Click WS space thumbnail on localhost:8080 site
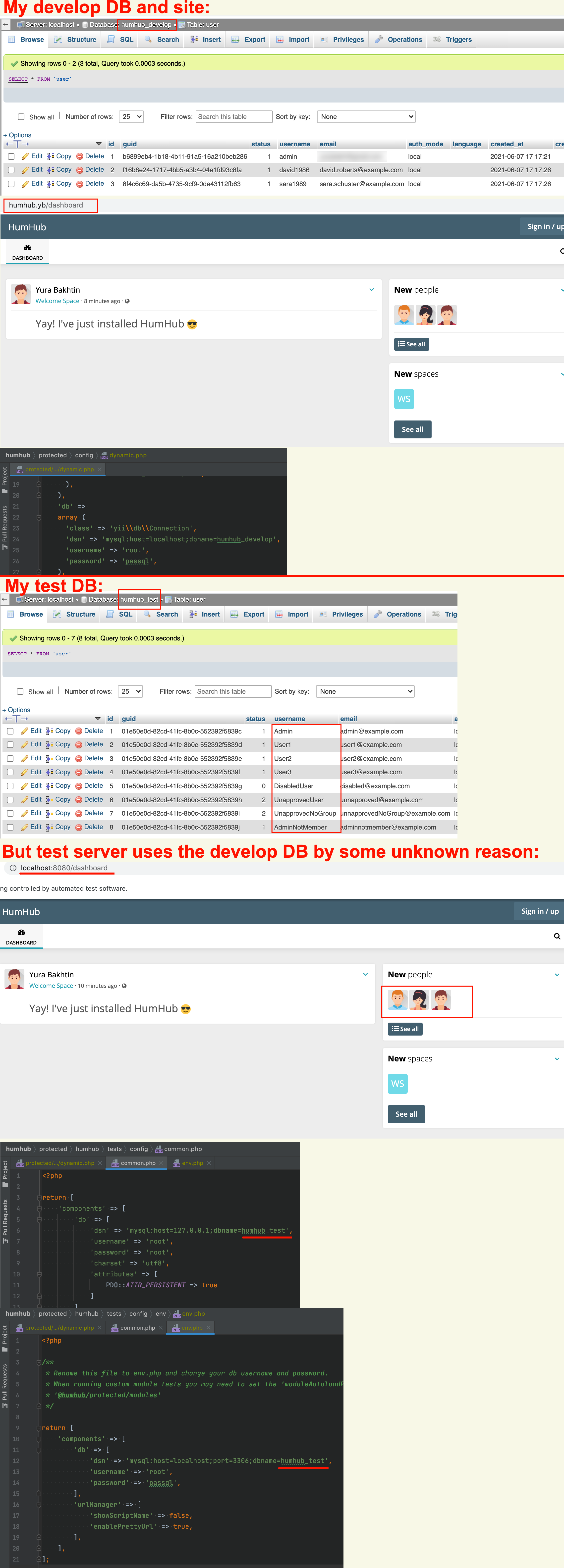The width and height of the screenshot is (564, 1568). coord(398,1084)
